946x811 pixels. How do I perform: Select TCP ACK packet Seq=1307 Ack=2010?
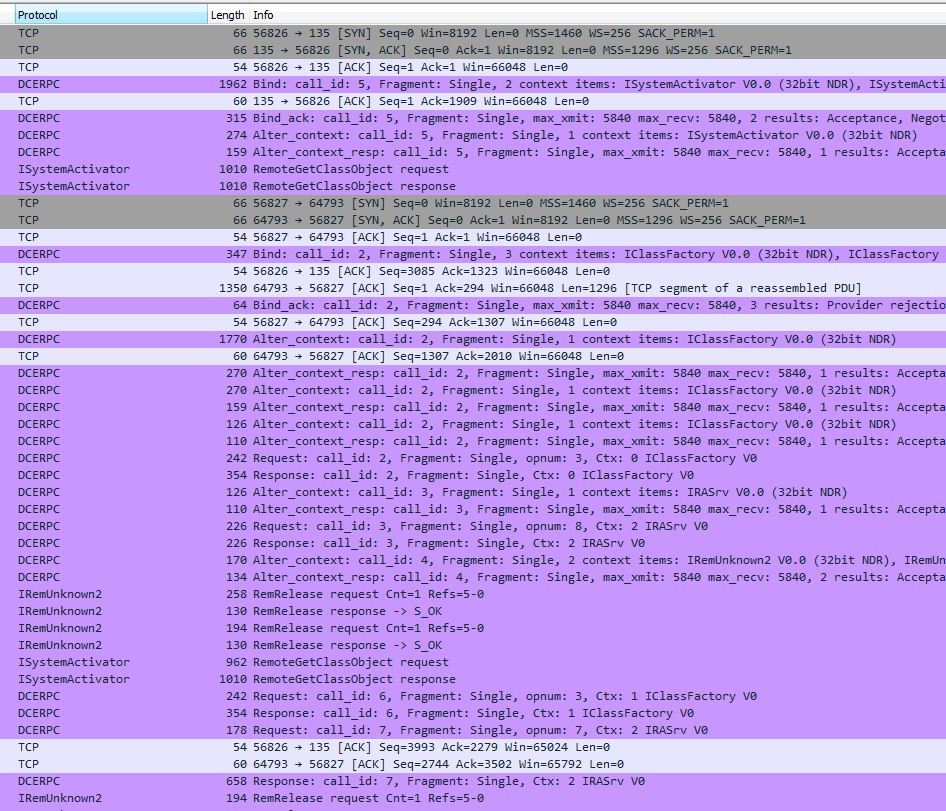point(473,356)
